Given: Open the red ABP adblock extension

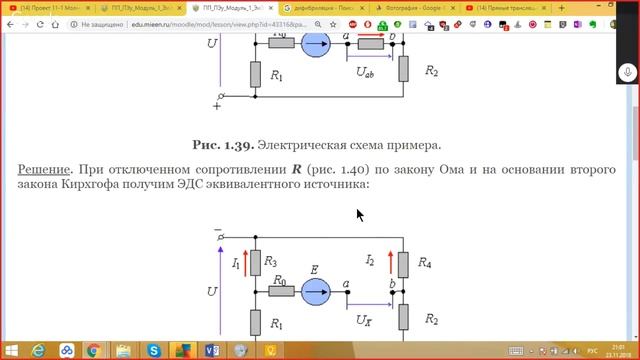Looking at the screenshot, I should point(353,24).
